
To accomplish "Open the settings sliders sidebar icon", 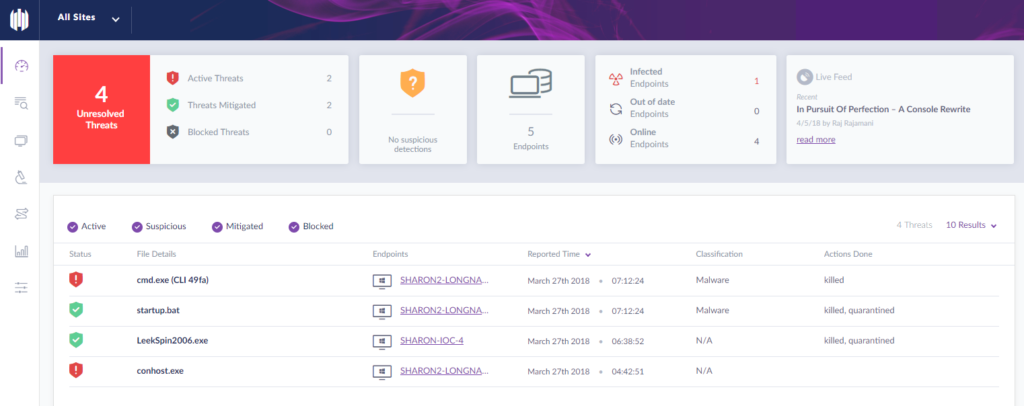I will click(x=21, y=288).
